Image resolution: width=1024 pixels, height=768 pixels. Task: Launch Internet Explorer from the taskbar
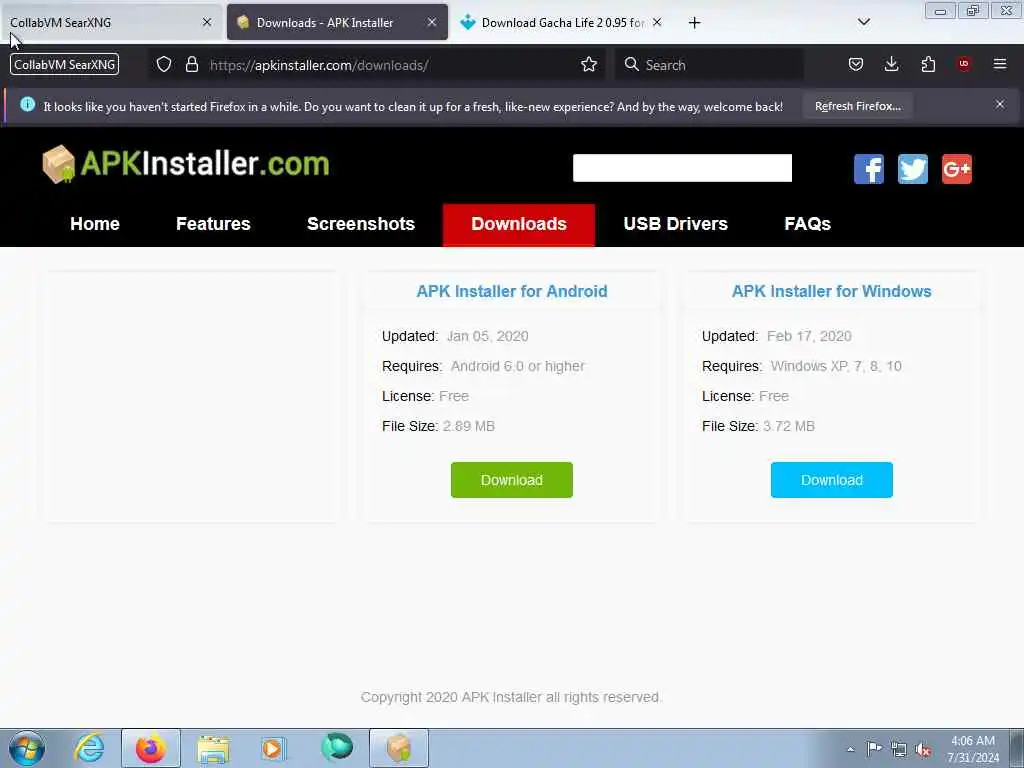pos(89,748)
